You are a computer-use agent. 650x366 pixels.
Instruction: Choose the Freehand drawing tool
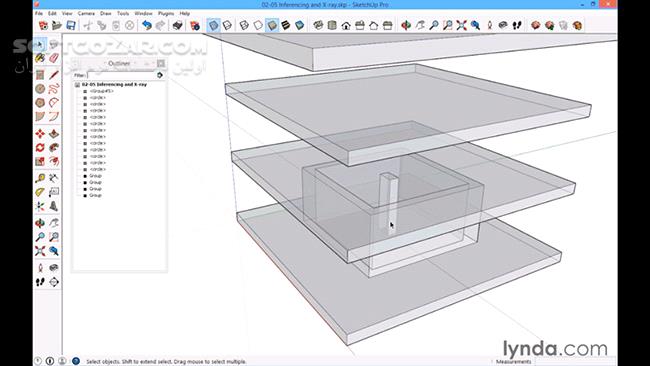(54, 89)
